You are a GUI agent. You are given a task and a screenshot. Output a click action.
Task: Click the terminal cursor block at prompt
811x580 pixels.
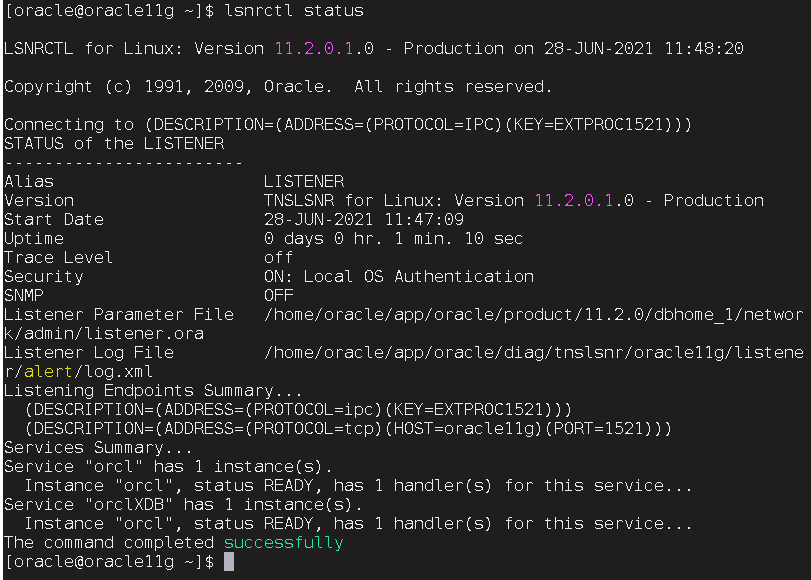click(x=229, y=561)
